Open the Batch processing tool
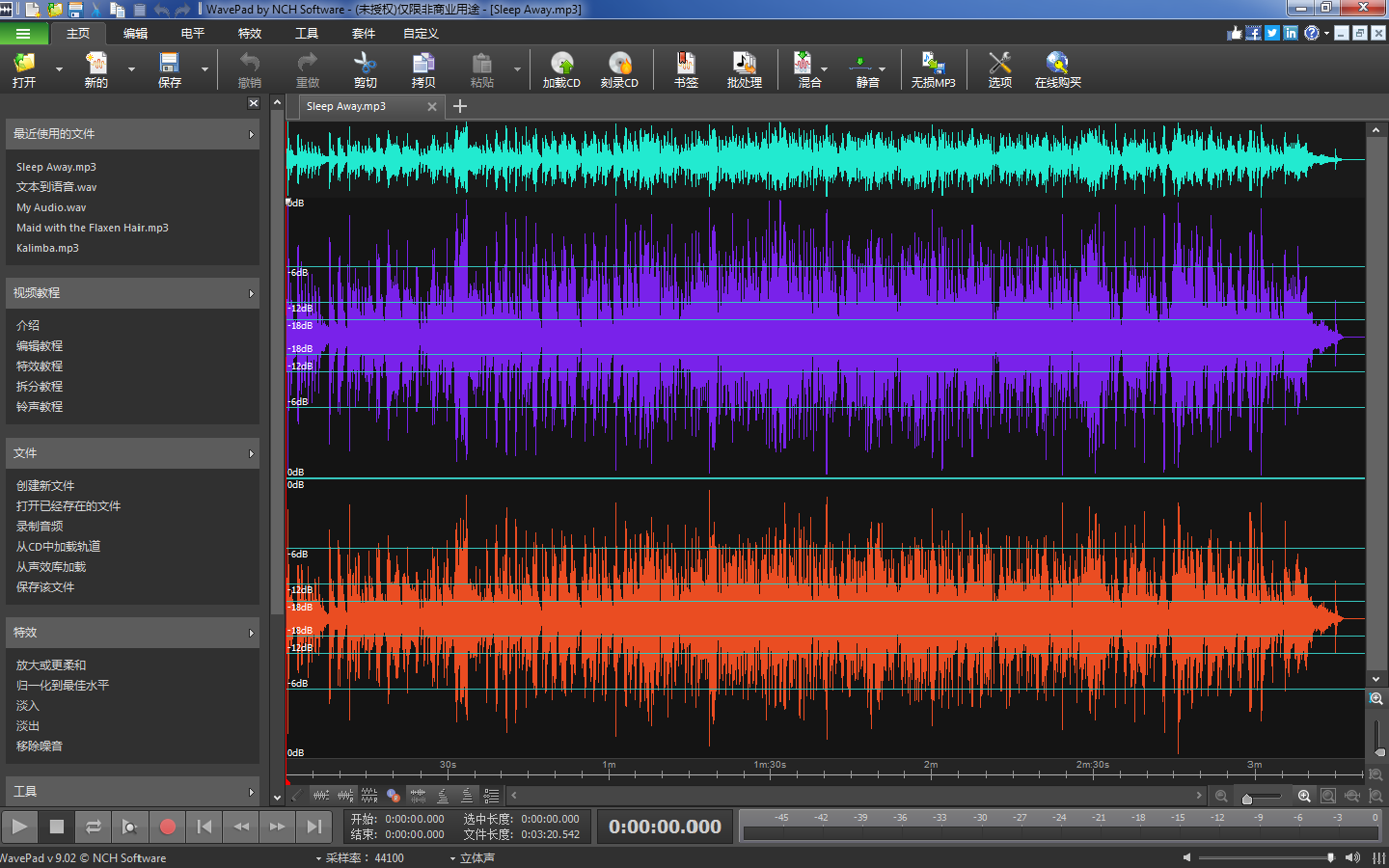The image size is (1389, 868). (x=745, y=69)
